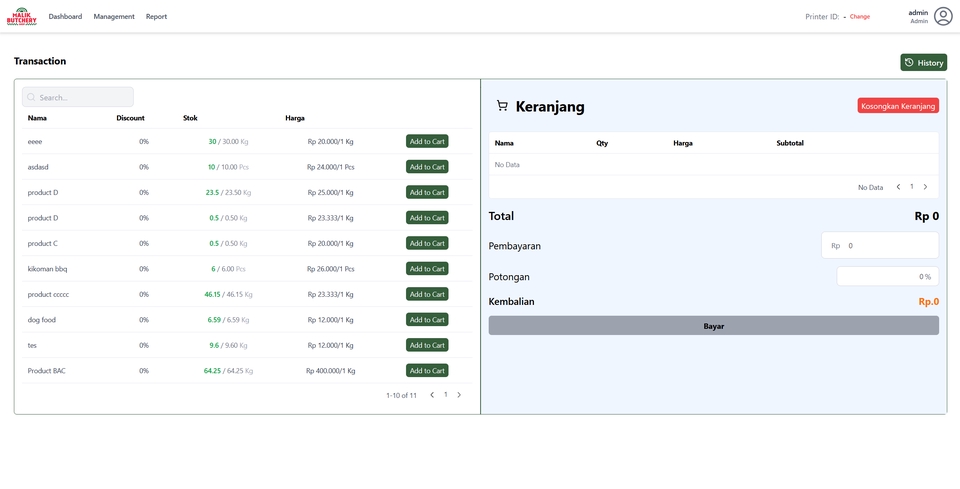The image size is (960, 489).
Task: Add Product BAC to cart
Action: pyautogui.click(x=426, y=371)
